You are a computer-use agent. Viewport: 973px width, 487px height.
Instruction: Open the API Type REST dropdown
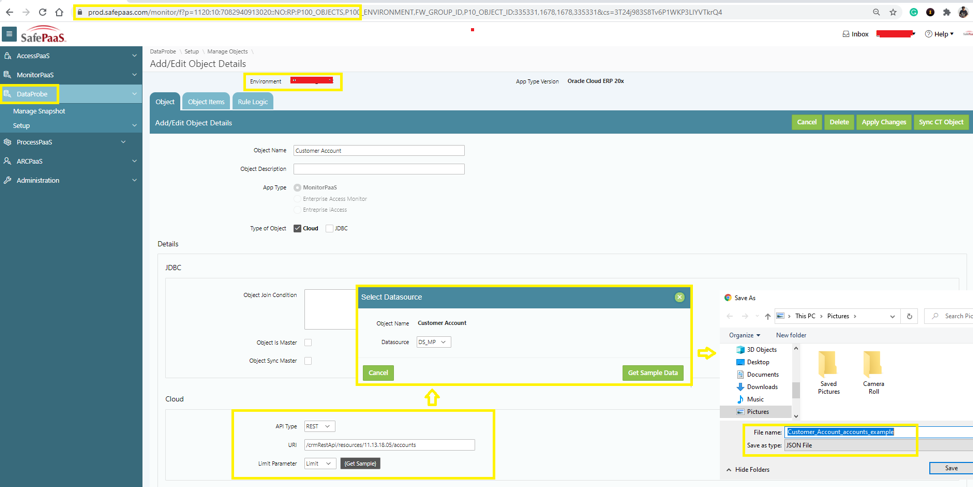[320, 426]
